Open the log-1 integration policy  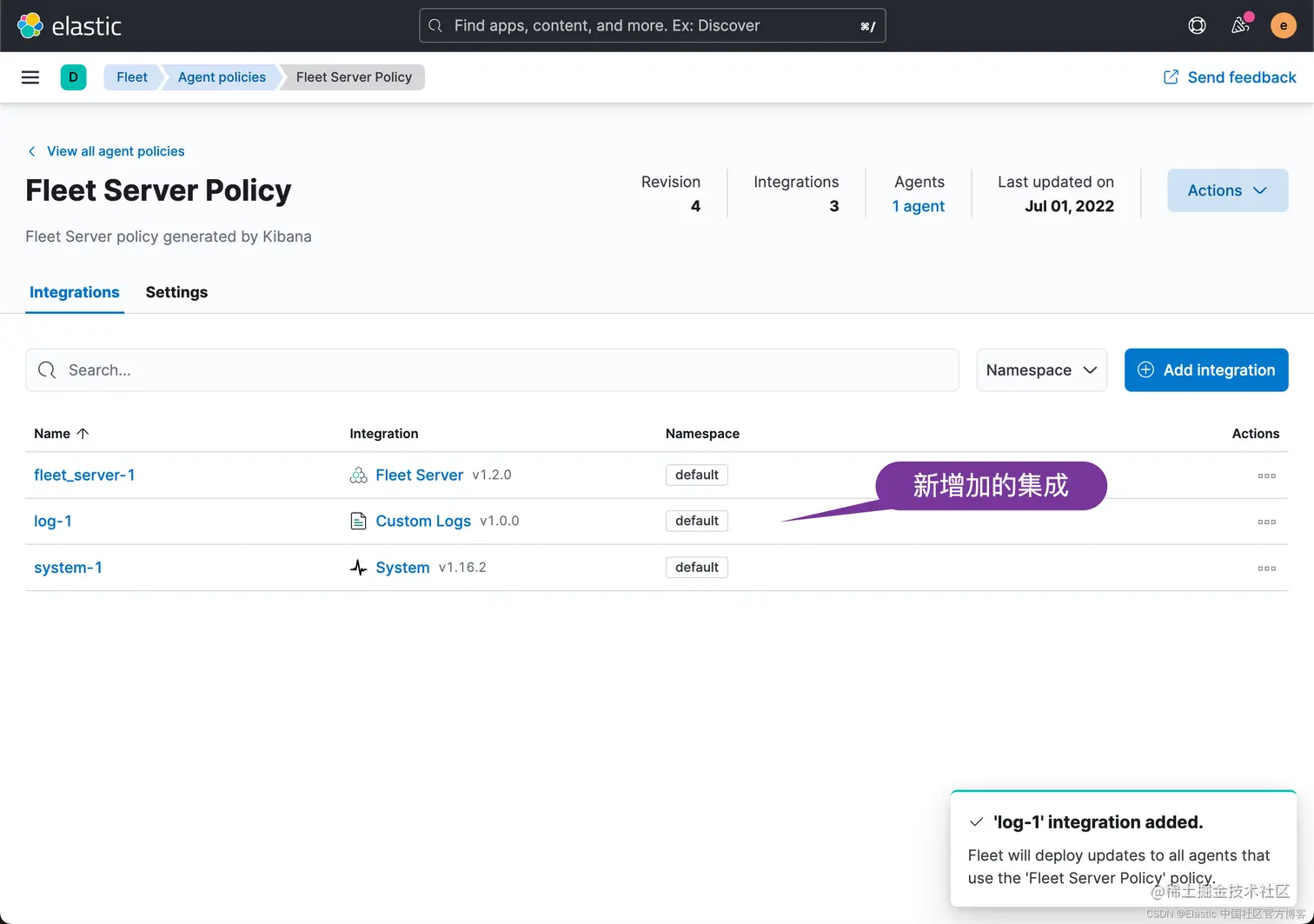pos(53,522)
